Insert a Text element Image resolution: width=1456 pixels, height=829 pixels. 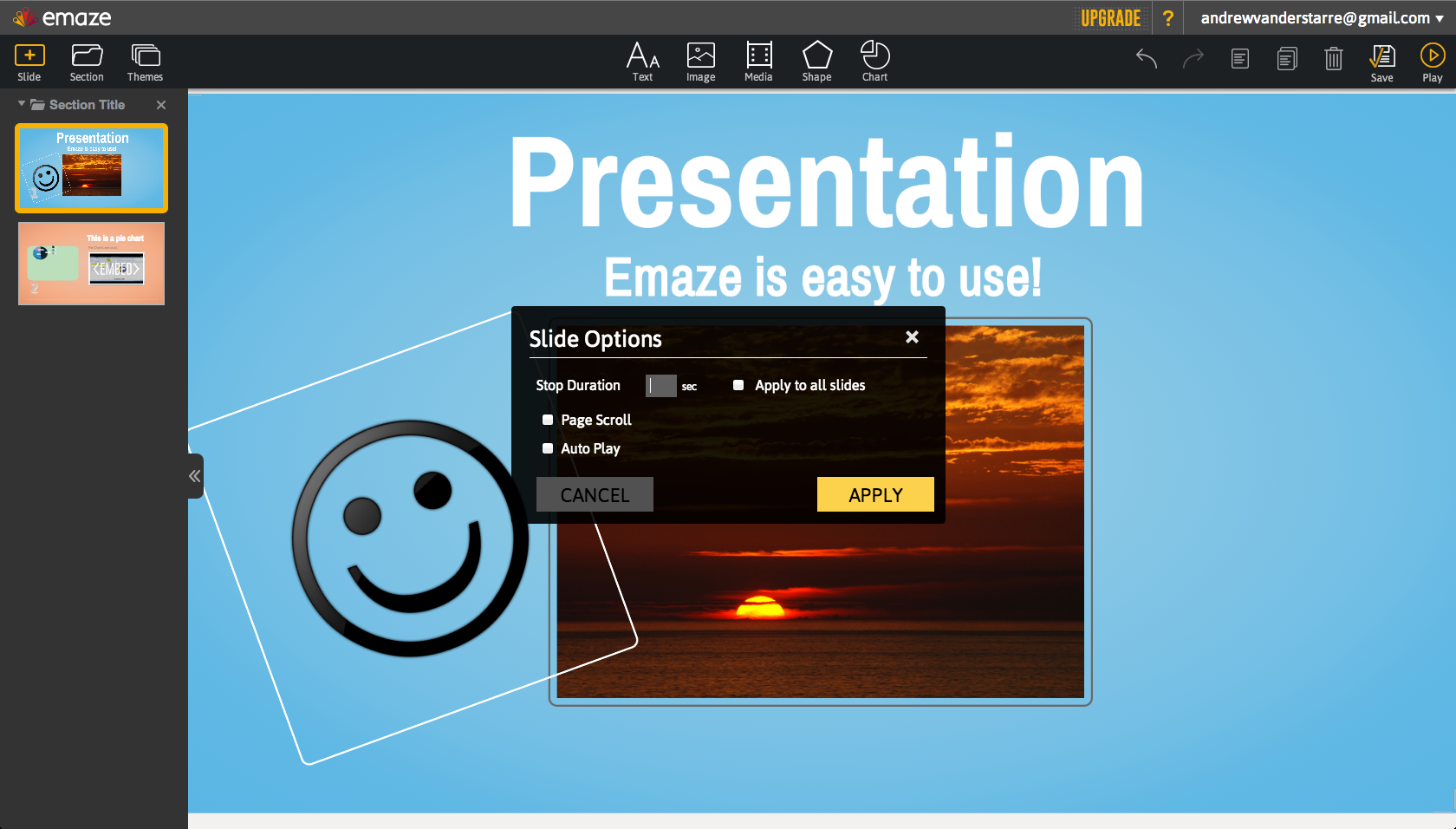click(642, 62)
